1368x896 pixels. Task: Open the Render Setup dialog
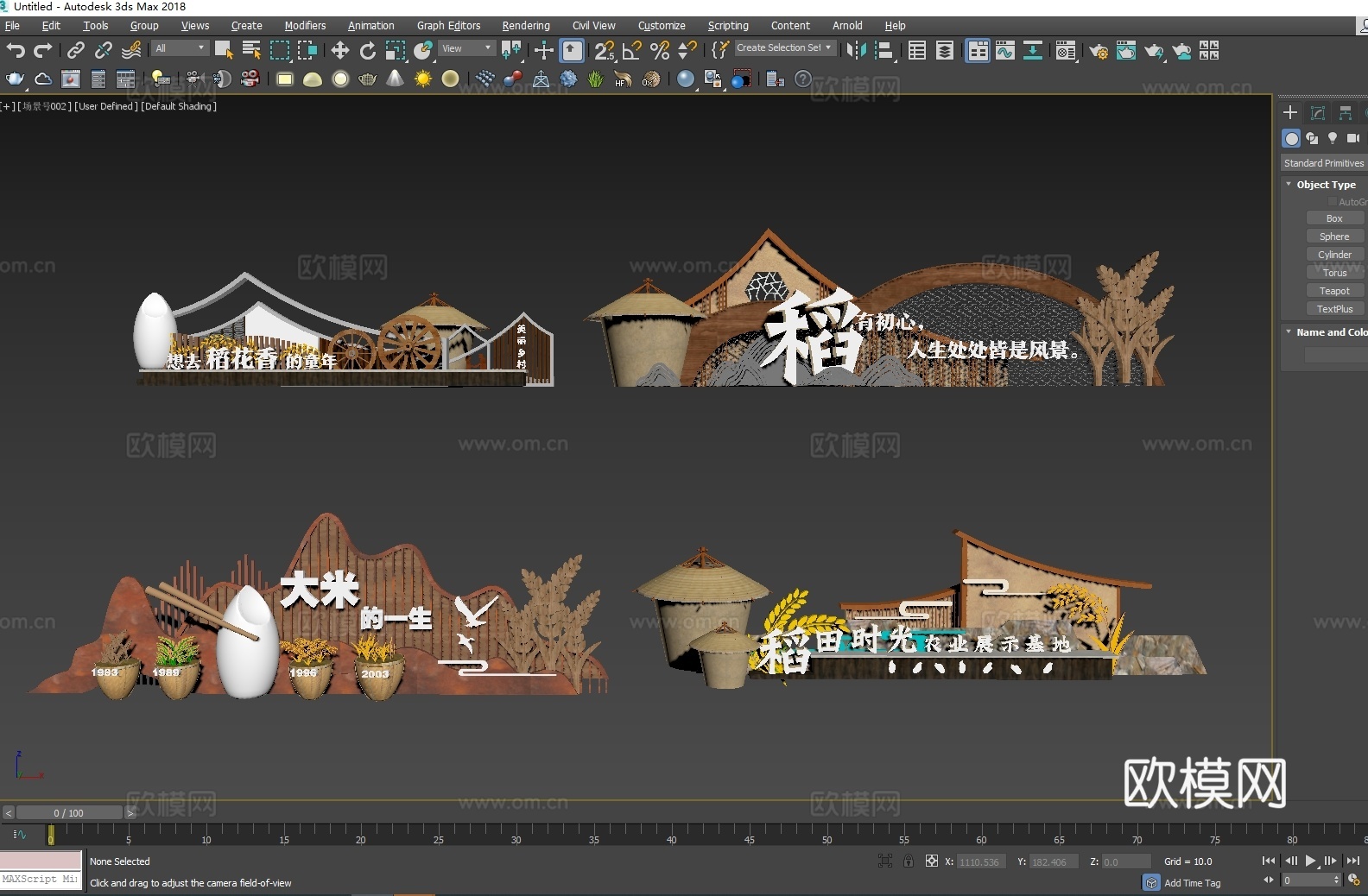coord(1099,51)
